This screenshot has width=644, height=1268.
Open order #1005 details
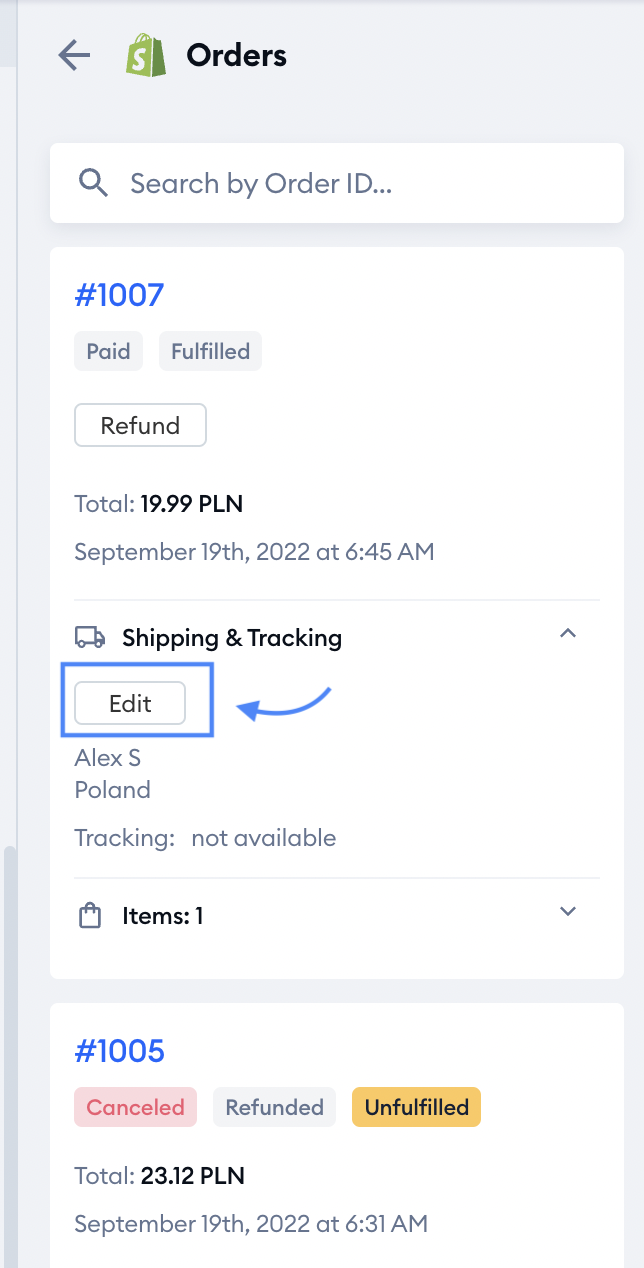[x=118, y=1051]
